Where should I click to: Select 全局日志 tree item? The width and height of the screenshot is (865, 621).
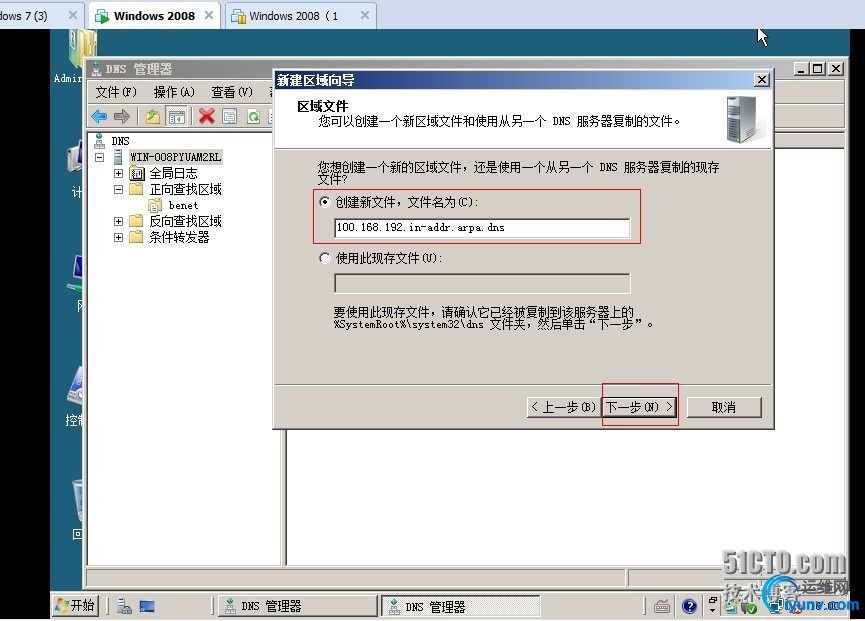(x=173, y=173)
